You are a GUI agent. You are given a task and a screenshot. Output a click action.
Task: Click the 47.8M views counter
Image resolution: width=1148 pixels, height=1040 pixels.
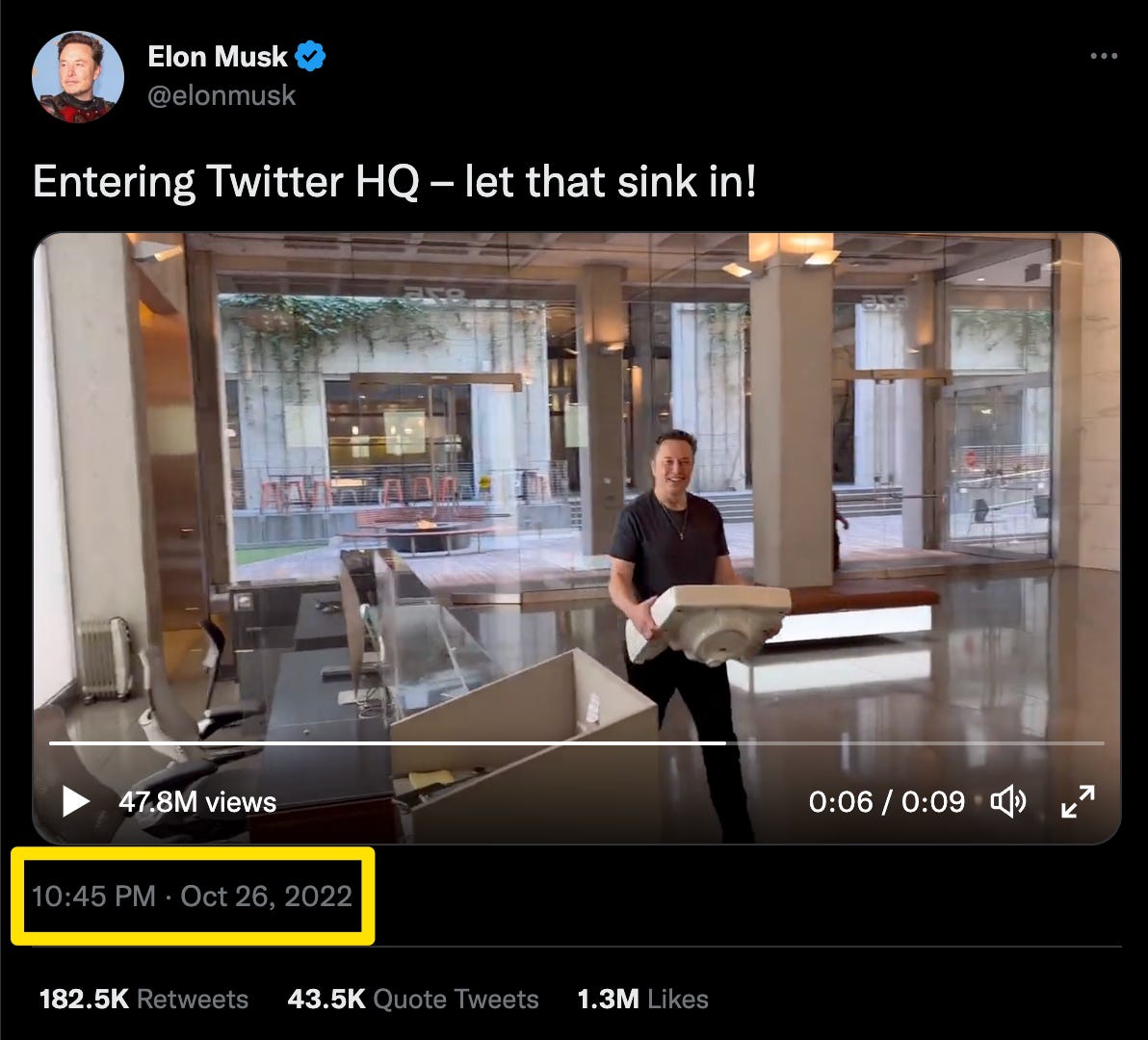pyautogui.click(x=197, y=802)
